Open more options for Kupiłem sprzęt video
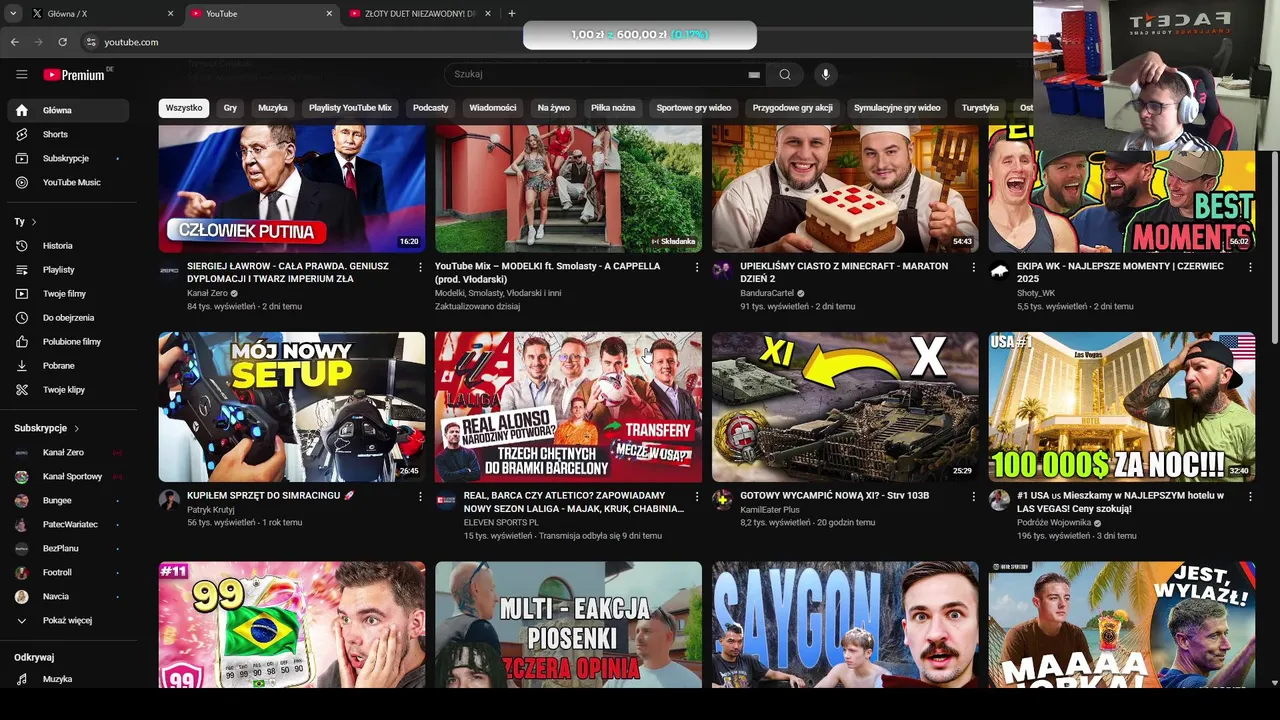The height and width of the screenshot is (720, 1280). click(420, 496)
